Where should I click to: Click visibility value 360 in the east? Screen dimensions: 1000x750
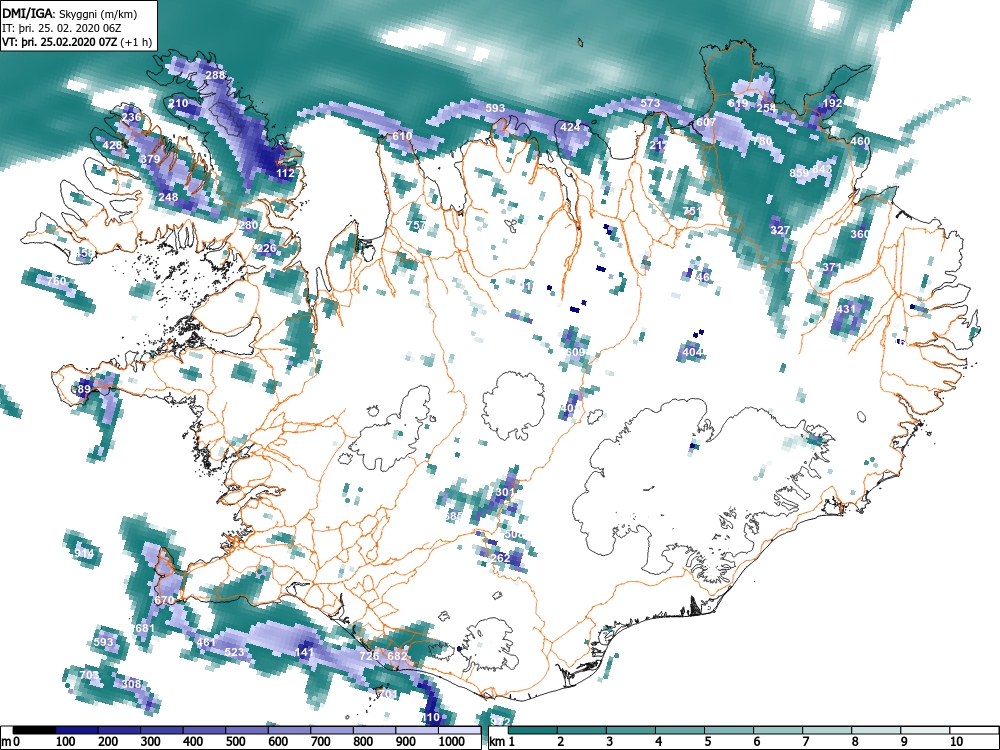tap(860, 234)
